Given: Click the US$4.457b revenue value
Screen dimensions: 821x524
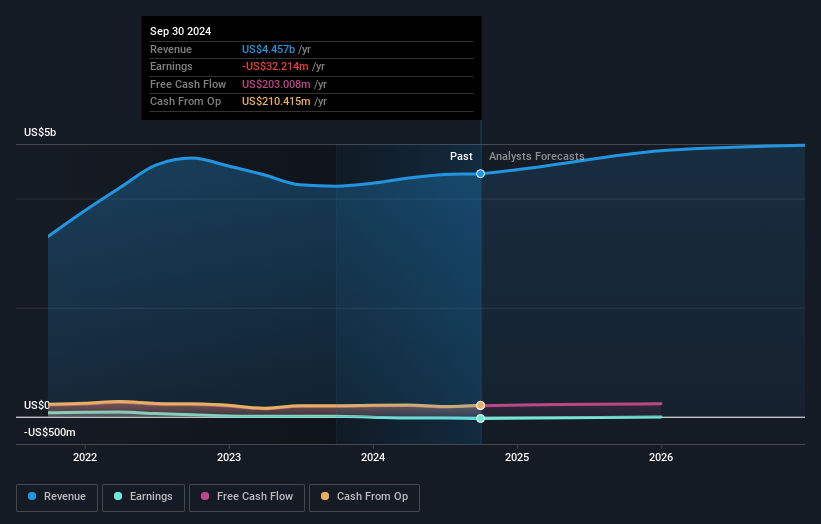Looking at the screenshot, I should pos(268,49).
